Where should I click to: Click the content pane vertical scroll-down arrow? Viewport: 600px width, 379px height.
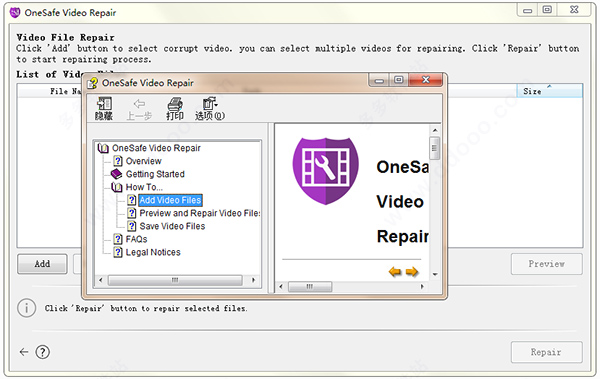click(435, 274)
